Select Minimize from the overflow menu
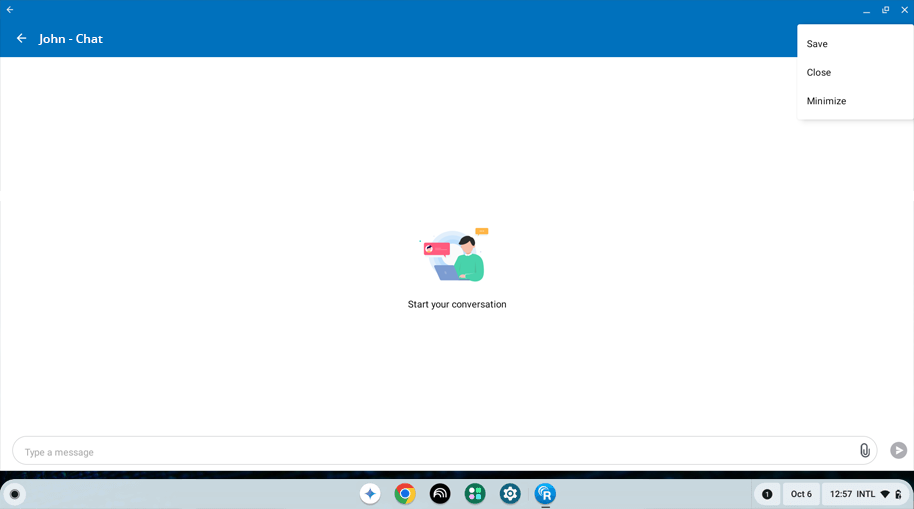 pyautogui.click(x=855, y=101)
